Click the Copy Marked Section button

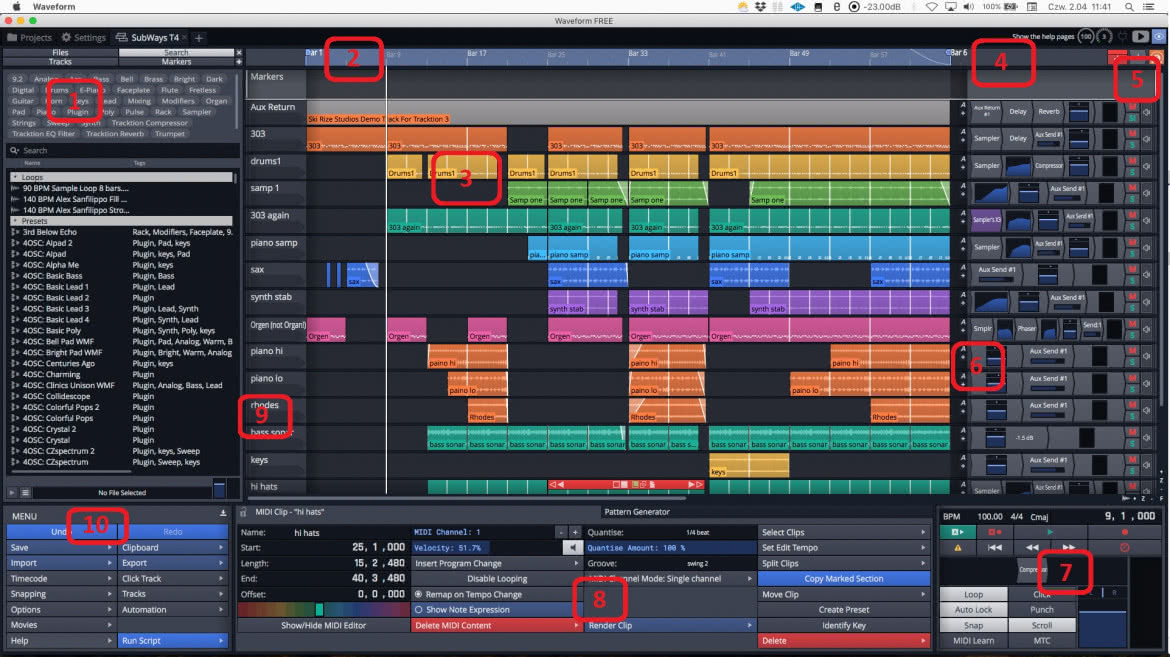pos(844,579)
